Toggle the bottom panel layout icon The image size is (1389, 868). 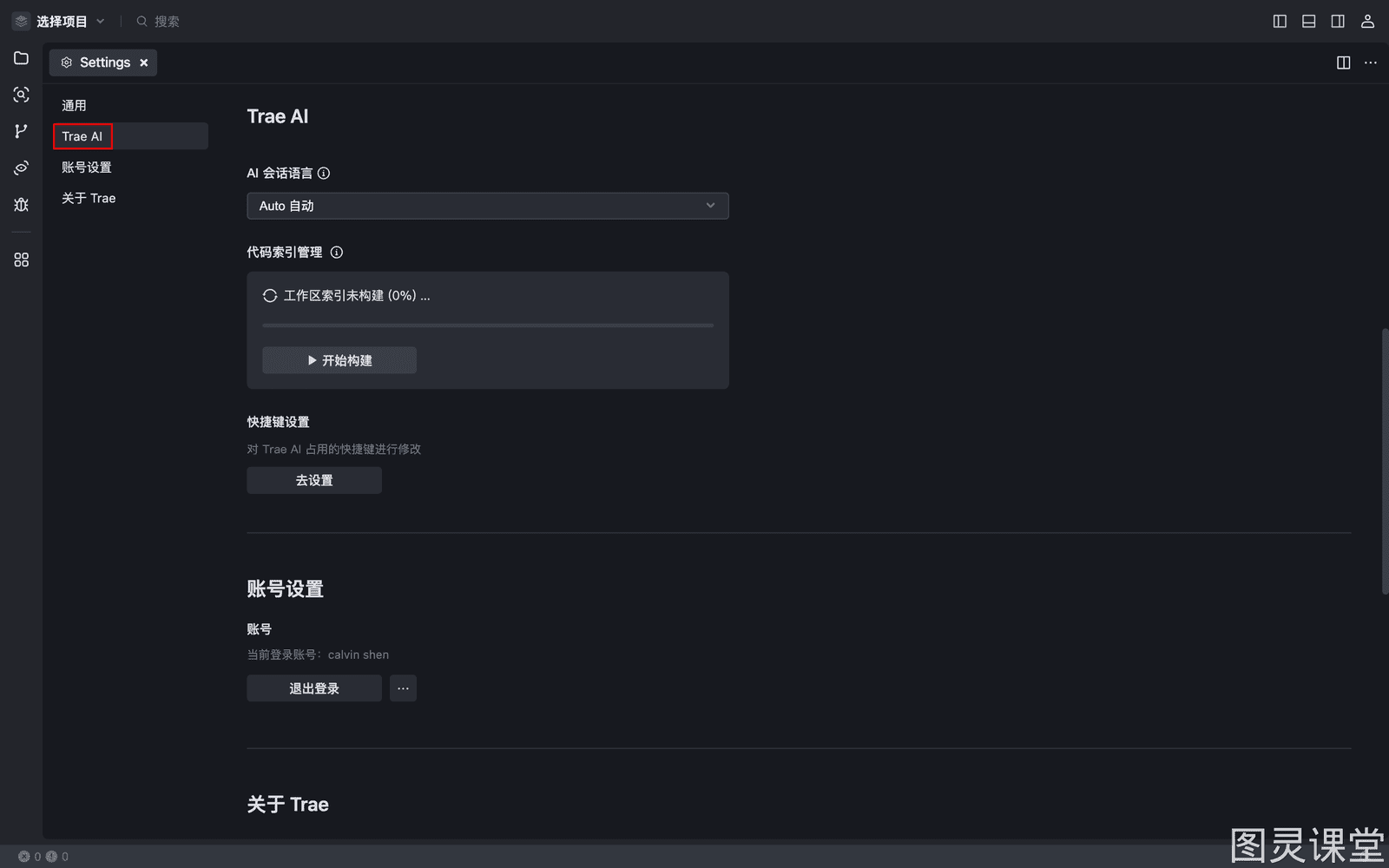click(x=1309, y=21)
